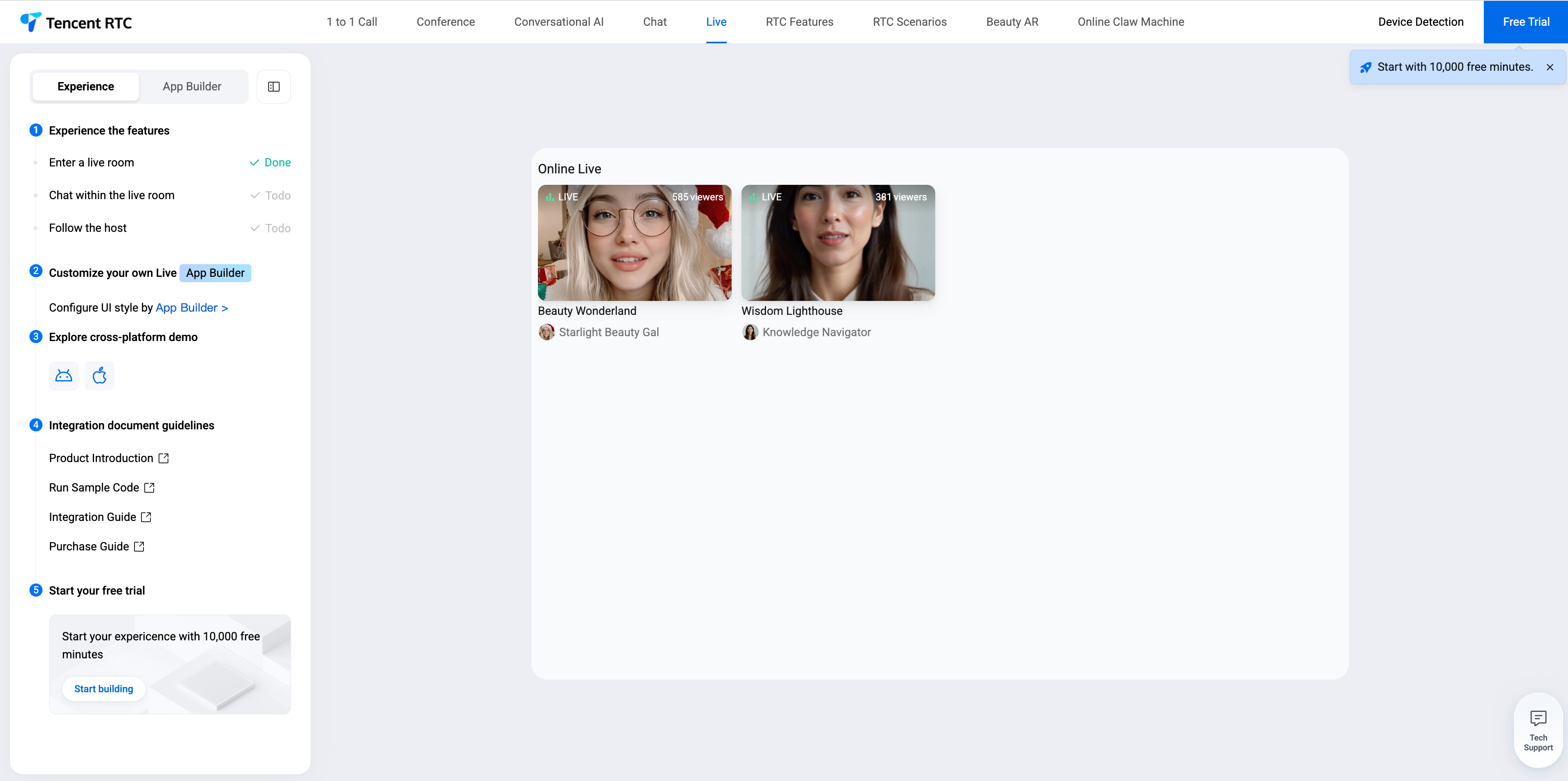Go to the Beauty AR tab
The height and width of the screenshot is (781, 1568).
click(x=1012, y=22)
